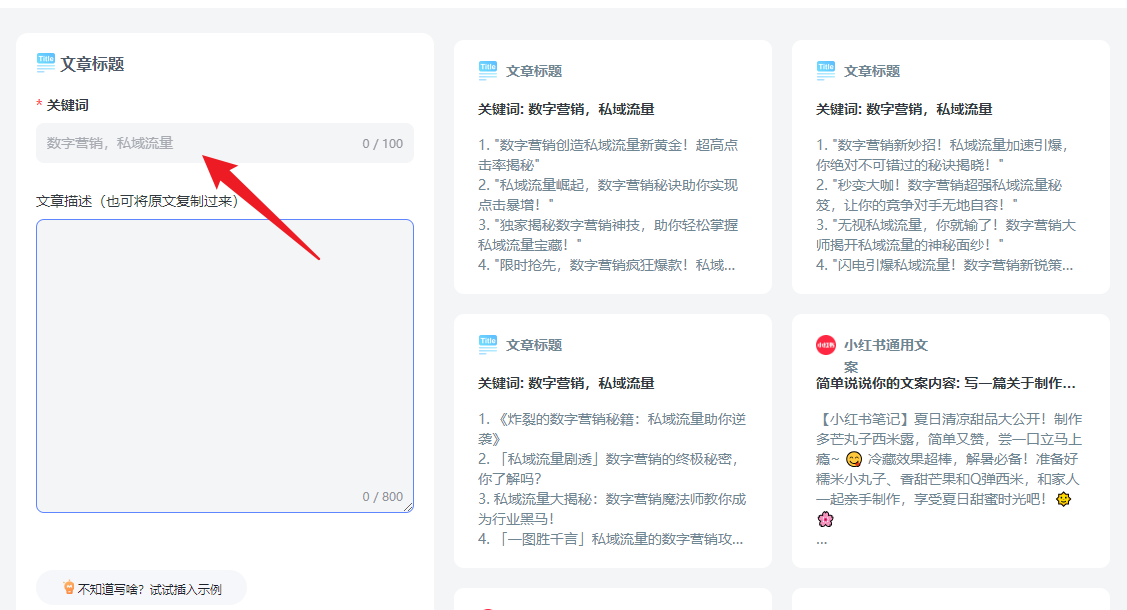Click line "「私域流量剧透」数字营销的终极秘密"
1127x610 pixels.
point(609,468)
